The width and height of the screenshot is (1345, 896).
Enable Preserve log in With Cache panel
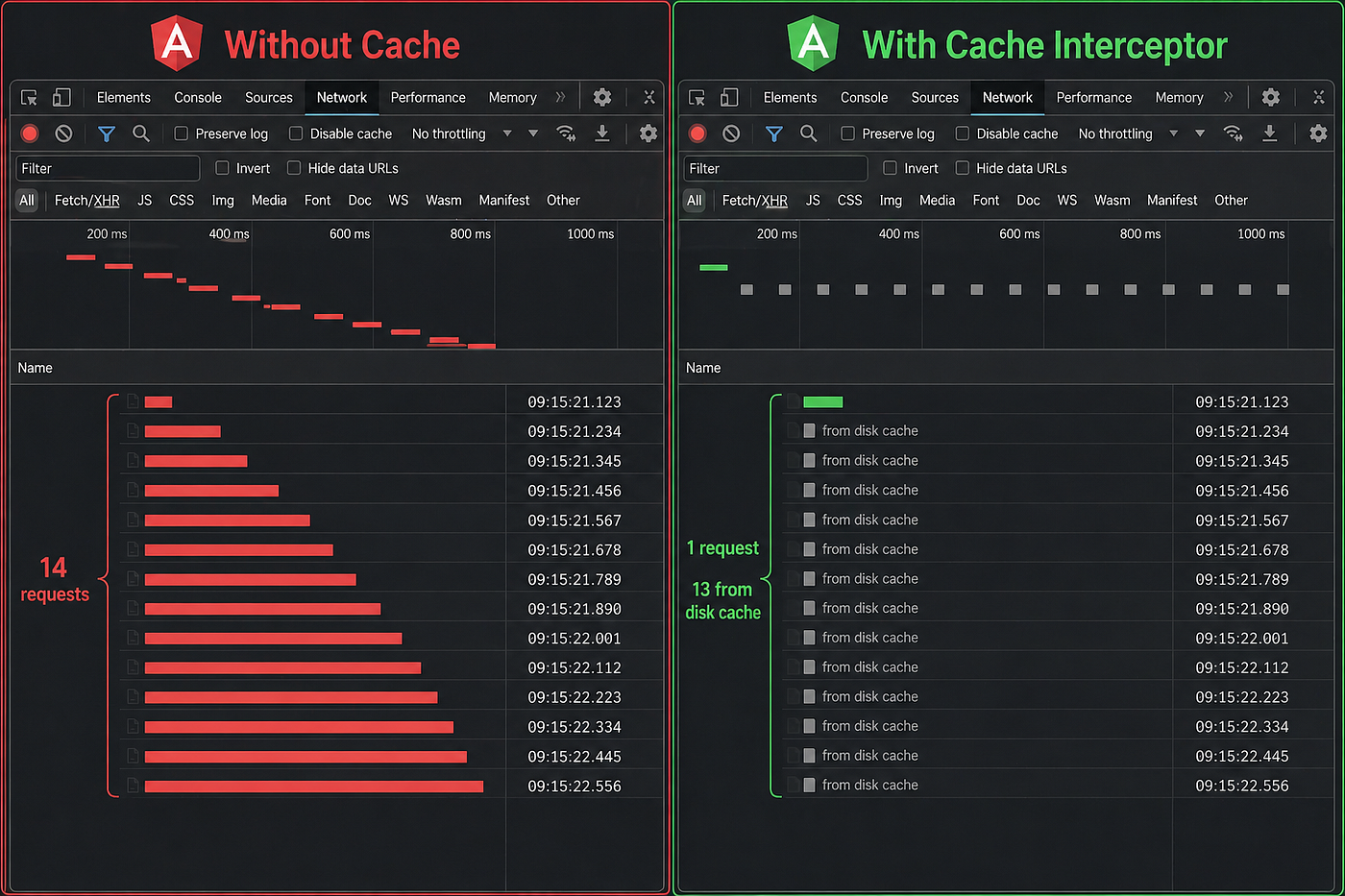point(847,133)
